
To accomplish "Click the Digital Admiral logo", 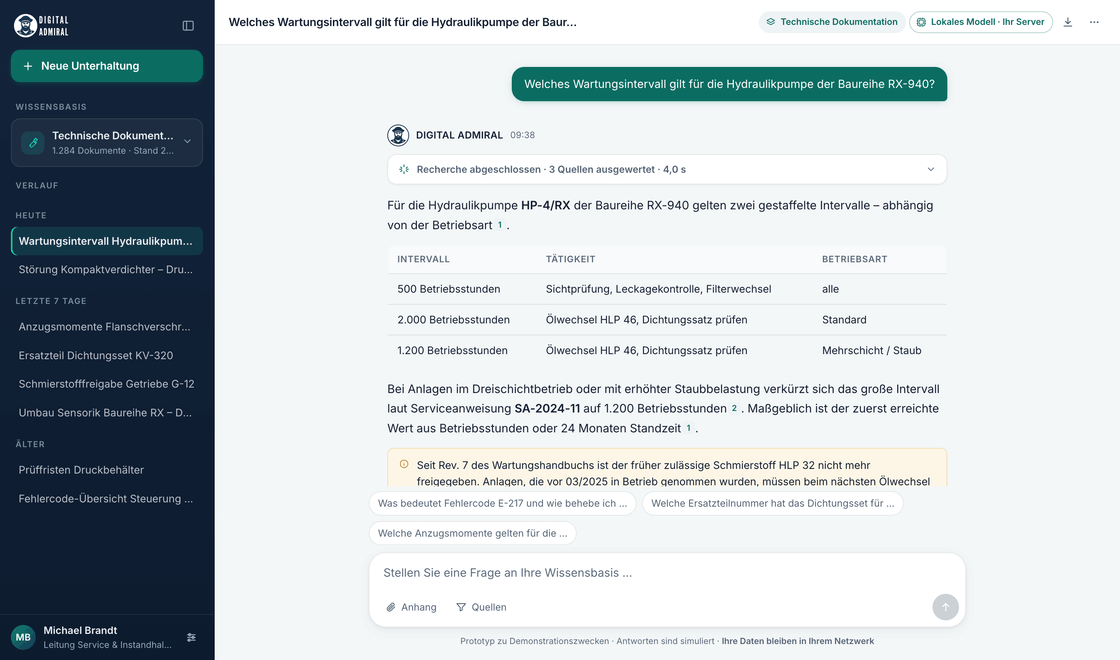I will tap(41, 26).
